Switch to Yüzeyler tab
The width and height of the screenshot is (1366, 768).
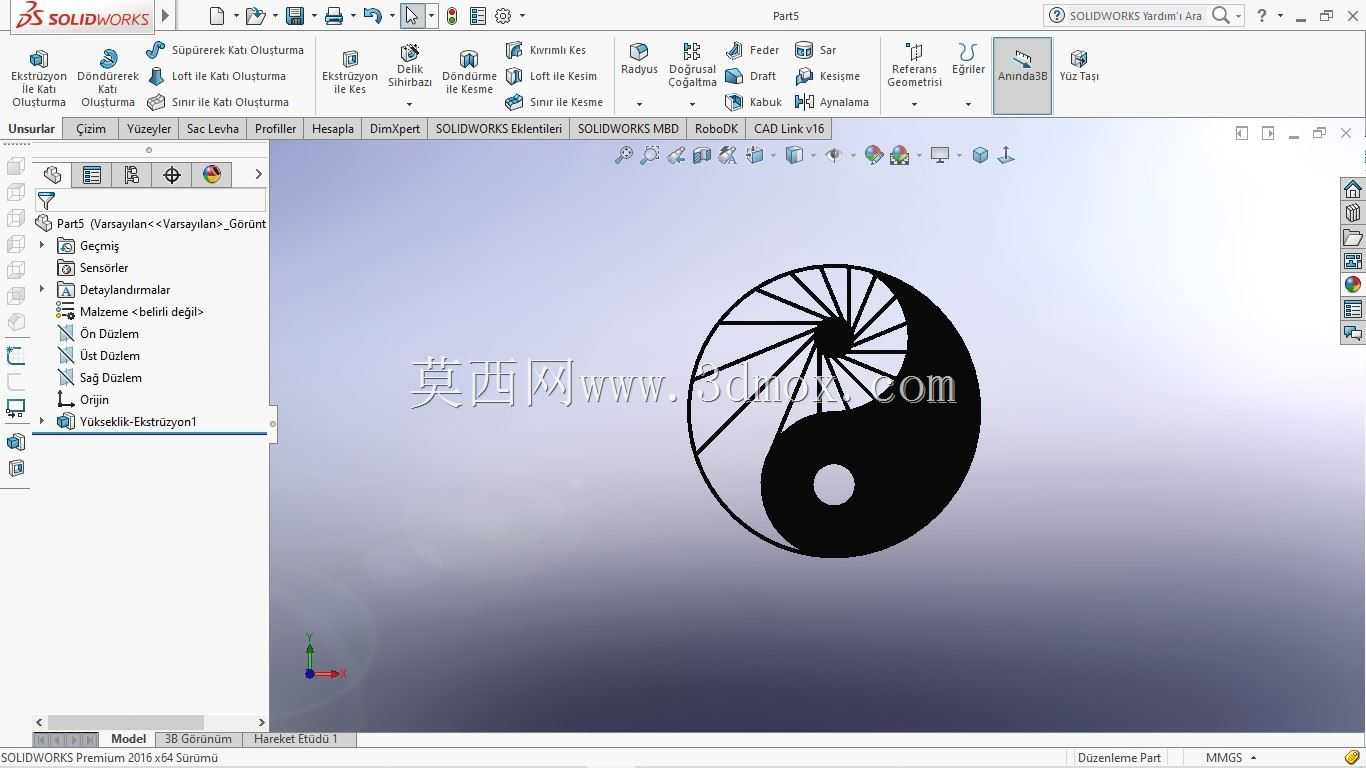coord(149,129)
